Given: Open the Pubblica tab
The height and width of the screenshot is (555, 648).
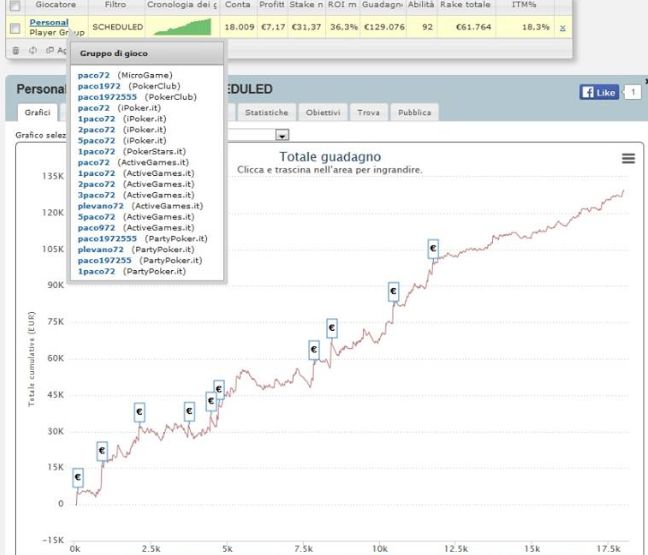Looking at the screenshot, I should coord(414,112).
